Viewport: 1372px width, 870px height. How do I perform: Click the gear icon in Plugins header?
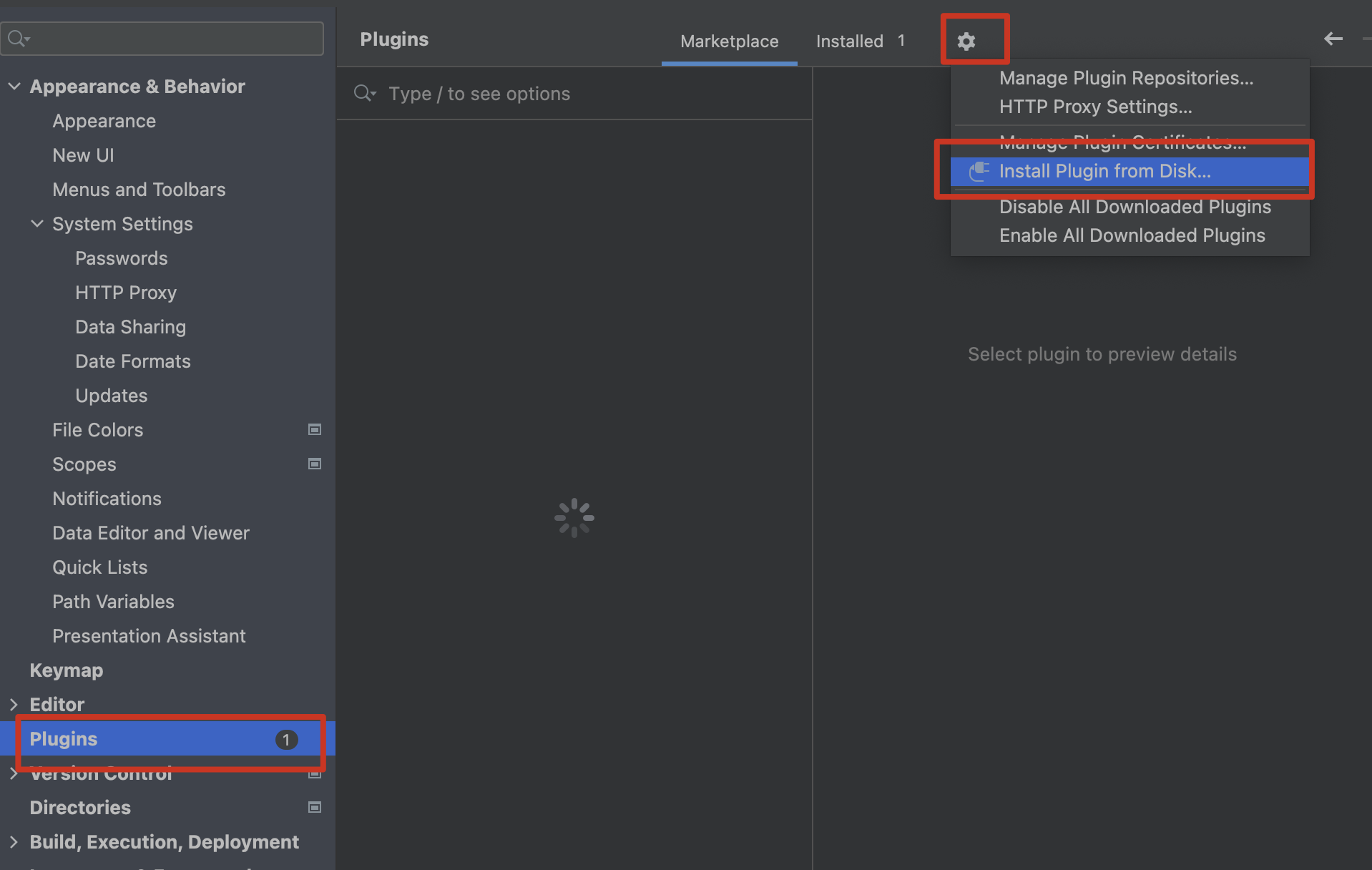pos(966,41)
